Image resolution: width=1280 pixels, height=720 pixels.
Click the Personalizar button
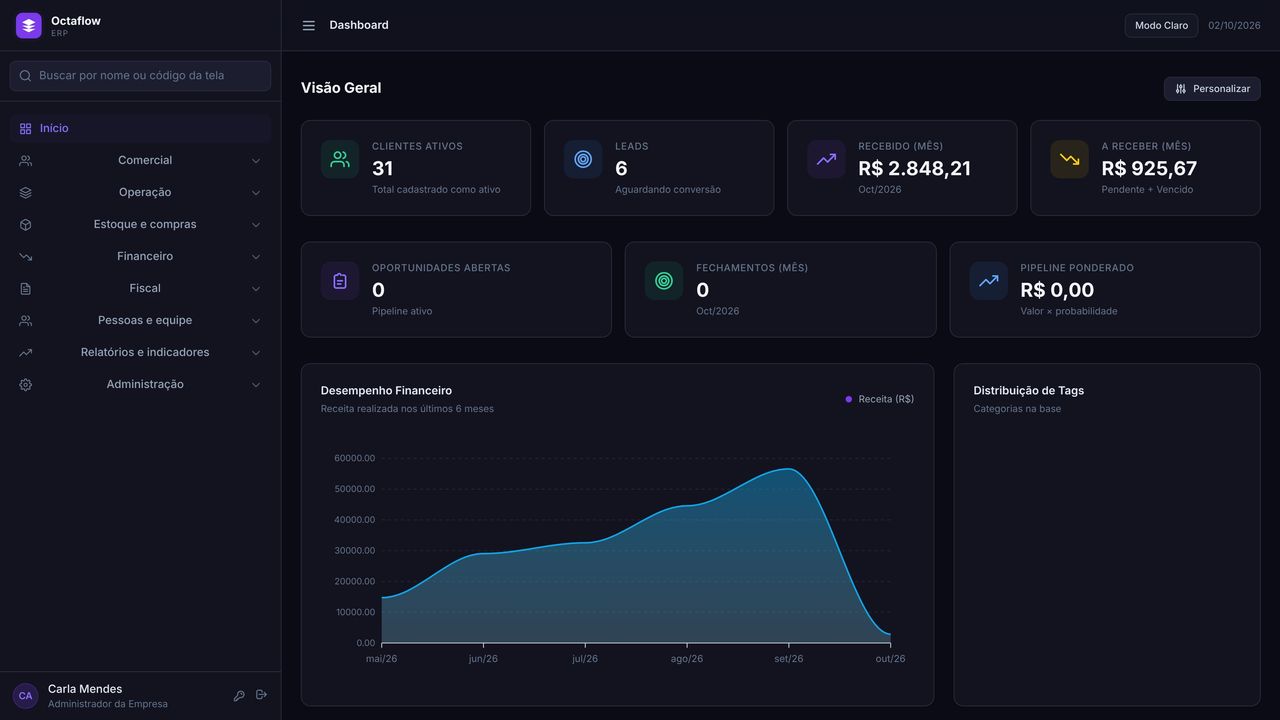tap(1212, 89)
